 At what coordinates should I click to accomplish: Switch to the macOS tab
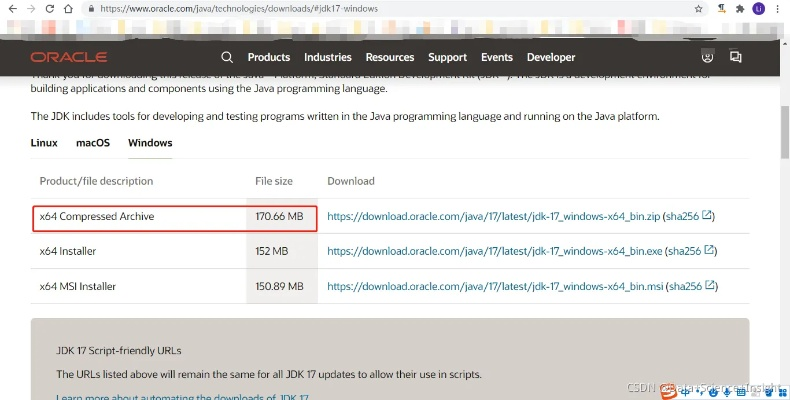(93, 143)
